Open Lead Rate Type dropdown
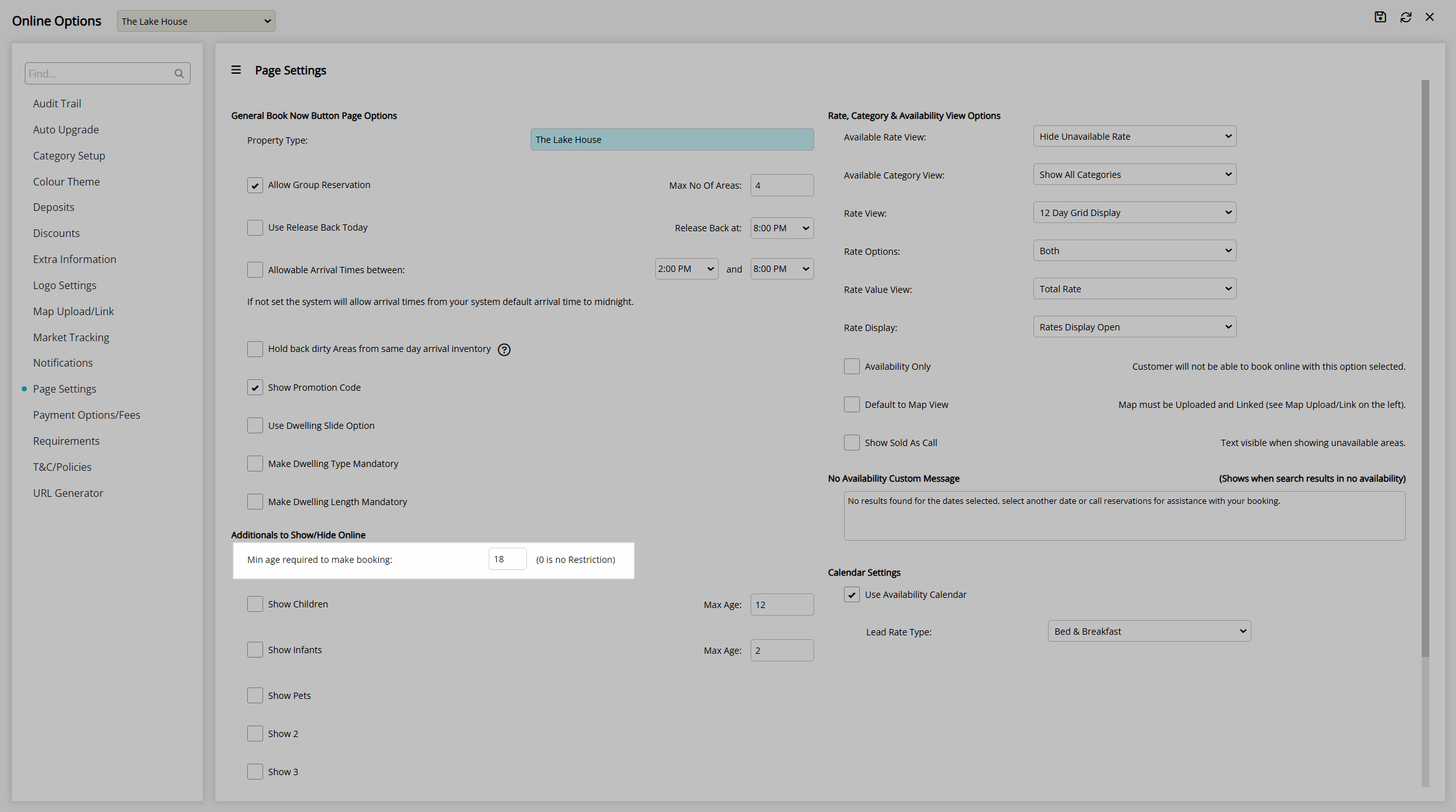The image size is (1456, 812). pos(1149,631)
